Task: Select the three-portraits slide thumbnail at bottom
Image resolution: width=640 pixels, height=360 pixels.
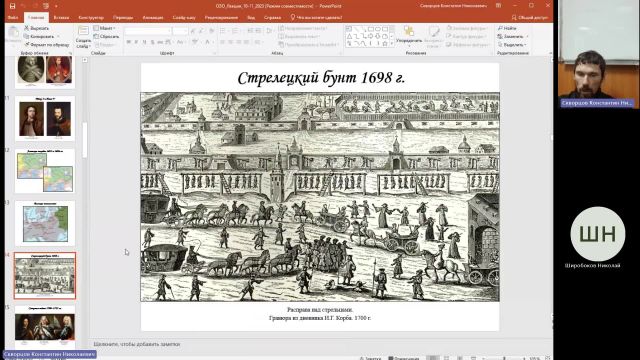Action: click(45, 327)
